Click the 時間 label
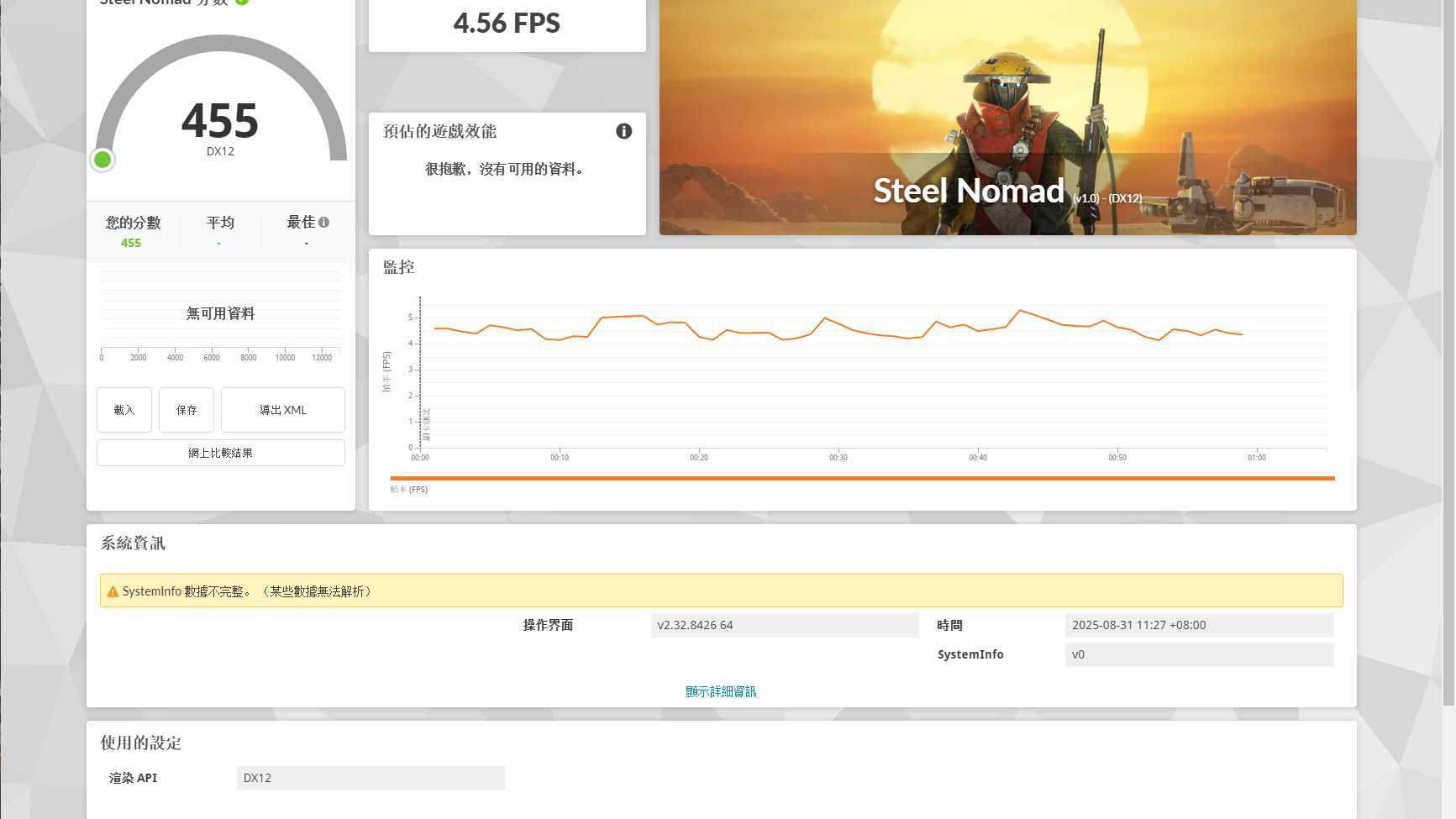This screenshot has width=1456, height=819. click(x=949, y=625)
